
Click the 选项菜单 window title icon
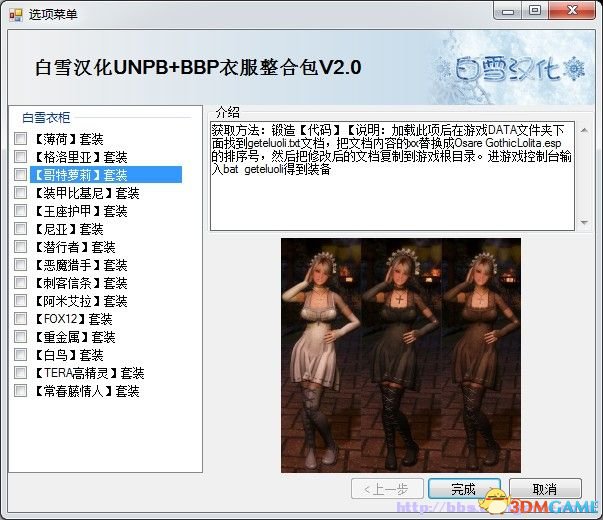click(x=16, y=15)
